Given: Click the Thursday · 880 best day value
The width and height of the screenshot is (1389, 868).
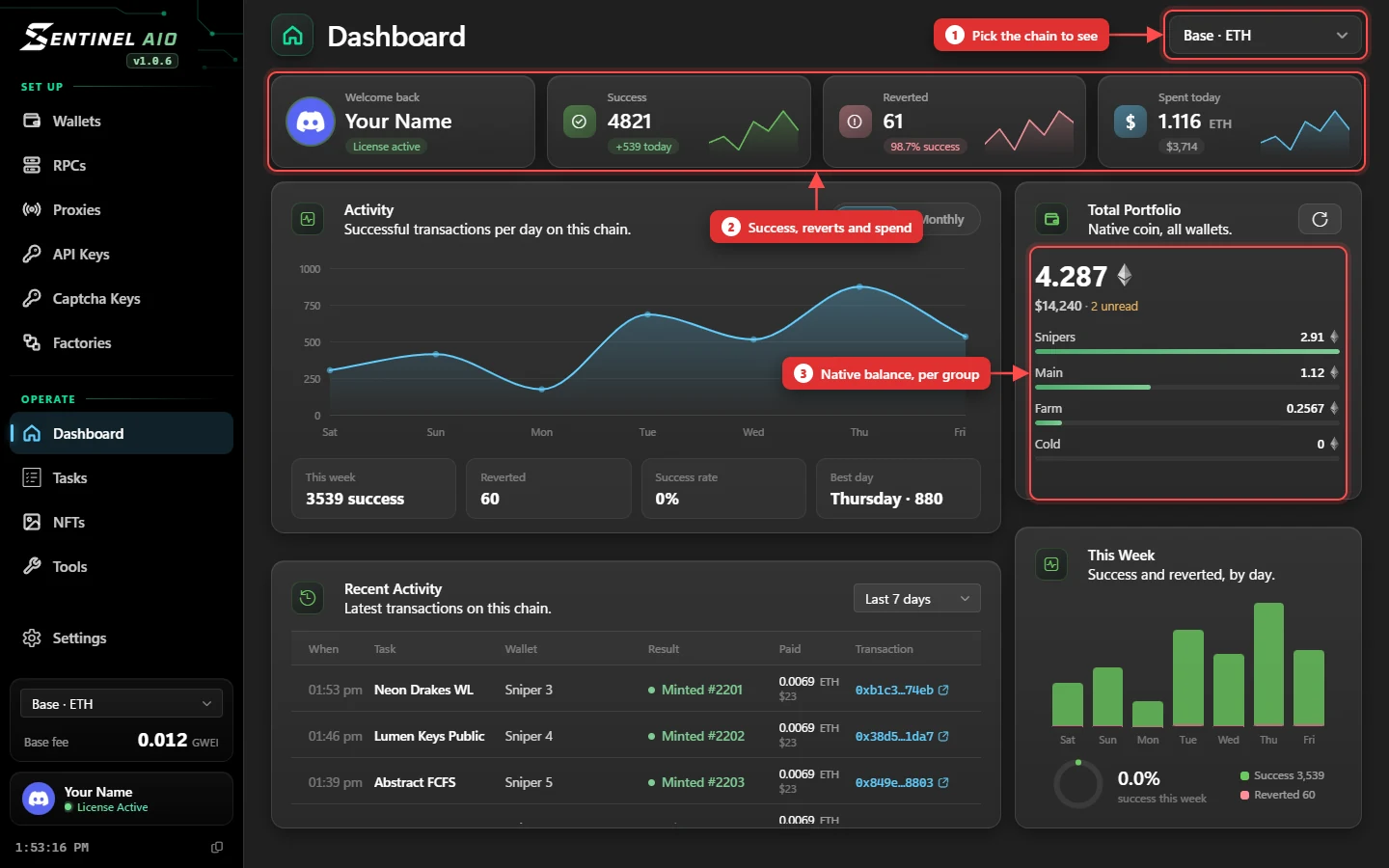Looking at the screenshot, I should (x=886, y=499).
